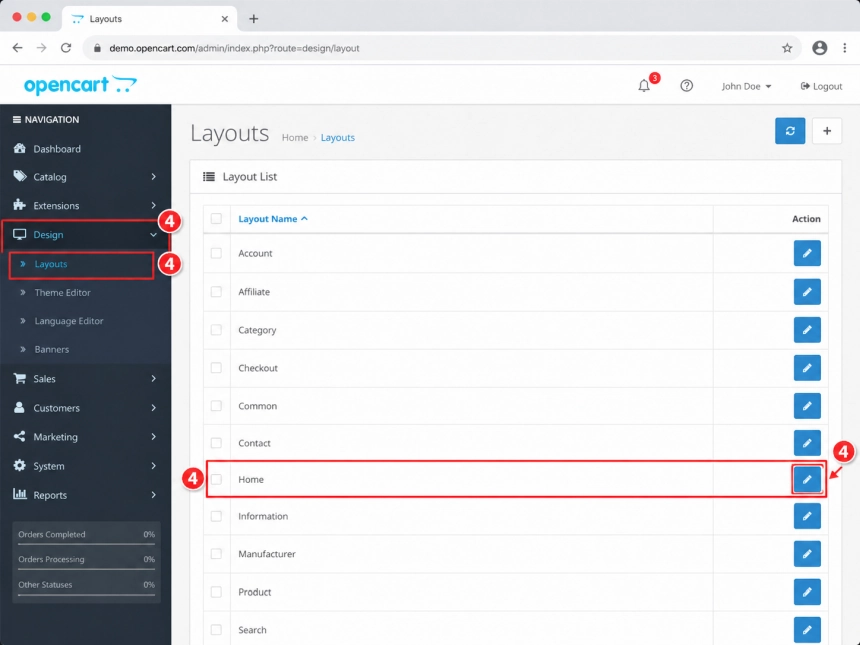Edit the Checkout layout
The height and width of the screenshot is (645, 860).
[807, 368]
